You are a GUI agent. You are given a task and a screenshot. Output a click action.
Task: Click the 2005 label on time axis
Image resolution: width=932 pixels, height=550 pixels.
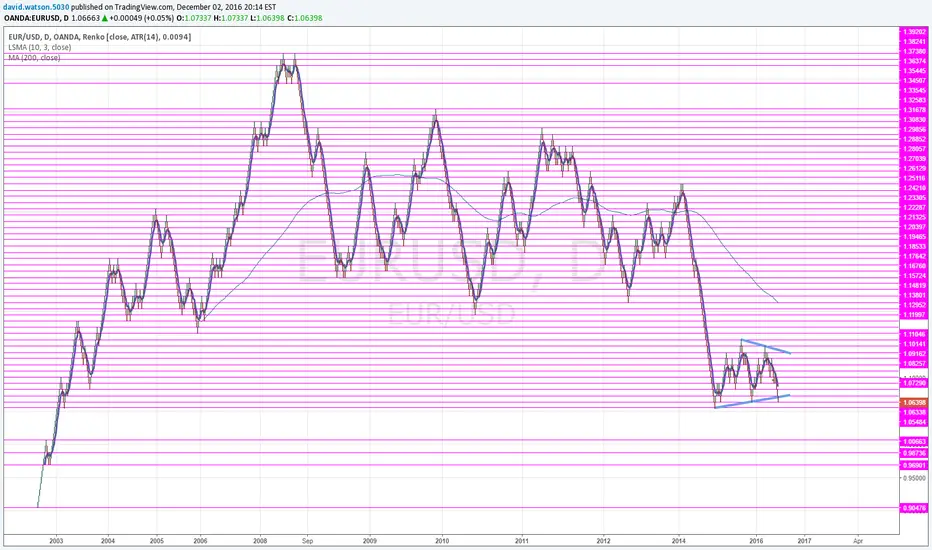click(156, 541)
